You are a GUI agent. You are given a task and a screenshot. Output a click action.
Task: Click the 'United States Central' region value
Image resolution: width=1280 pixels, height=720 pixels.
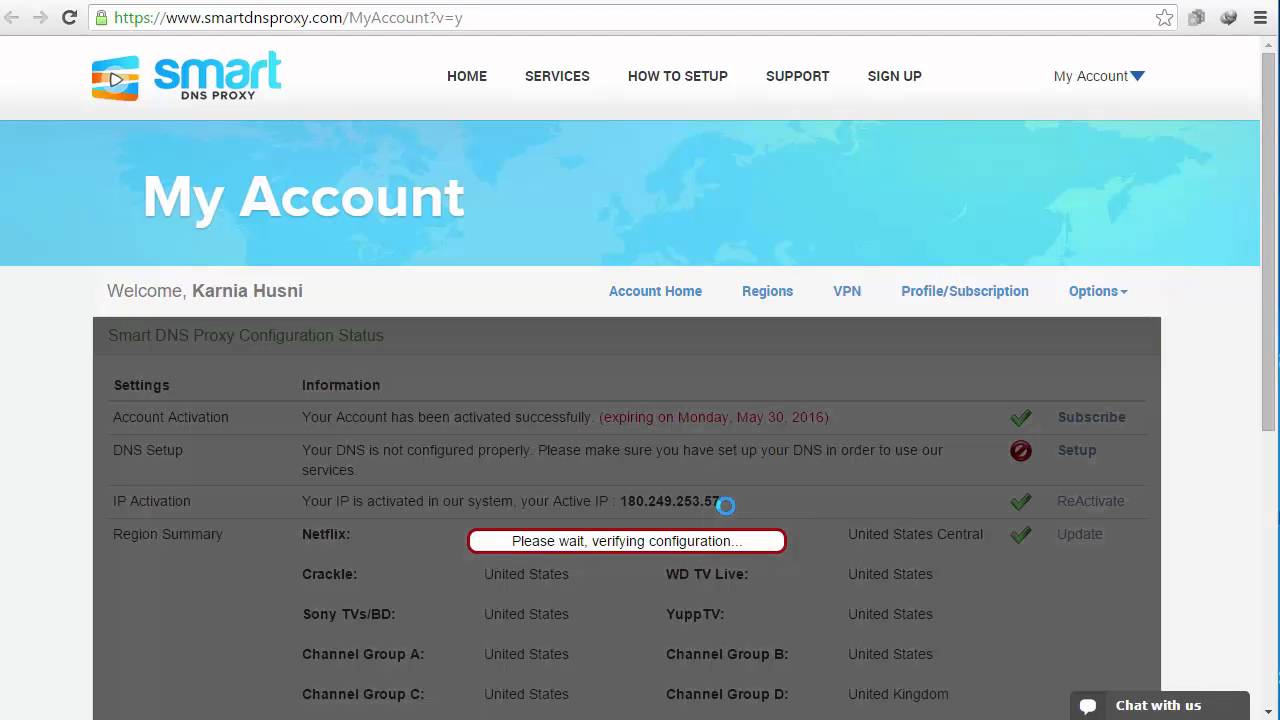916,534
